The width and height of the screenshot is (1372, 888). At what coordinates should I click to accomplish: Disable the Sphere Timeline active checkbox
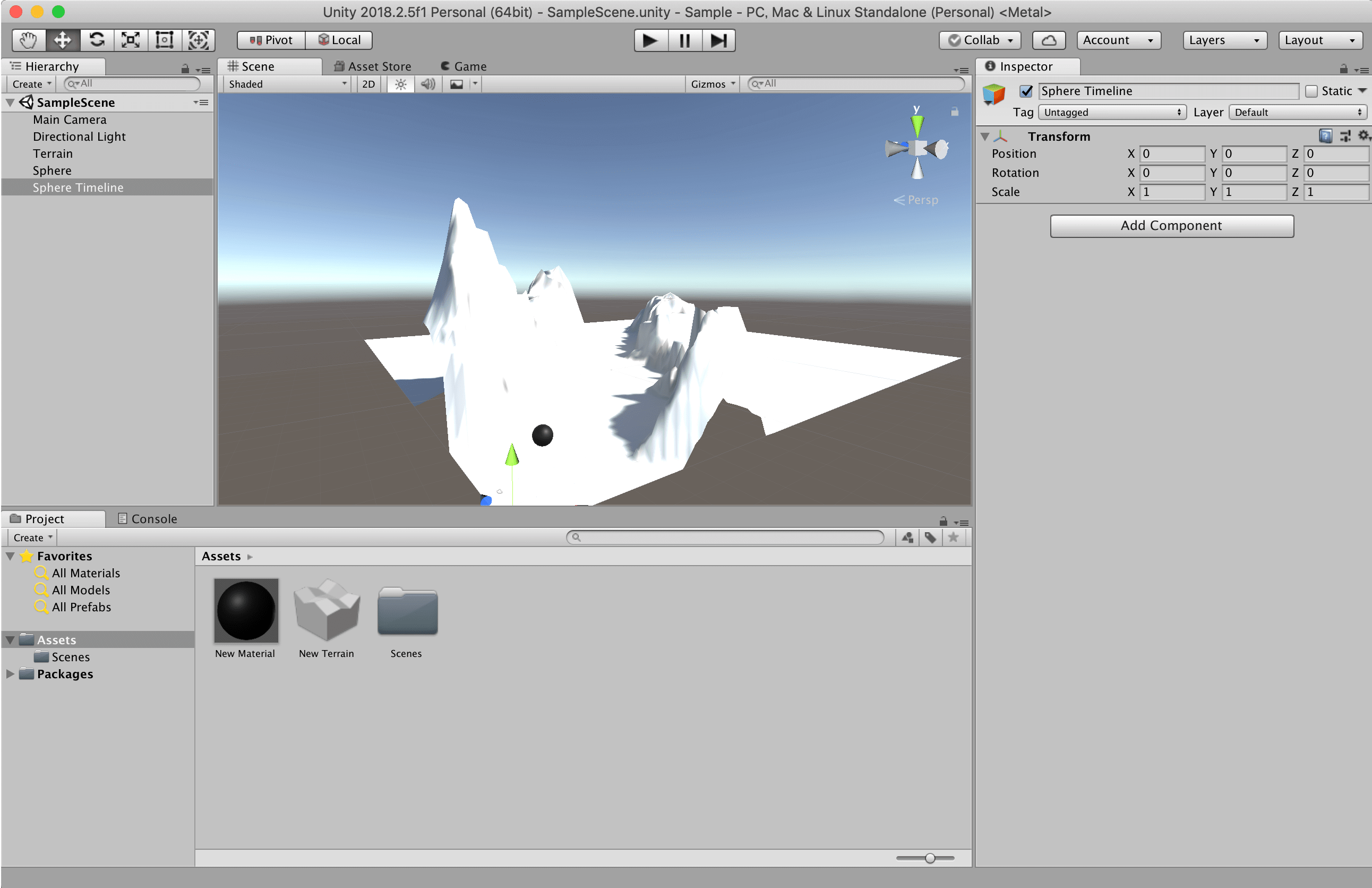1025,91
